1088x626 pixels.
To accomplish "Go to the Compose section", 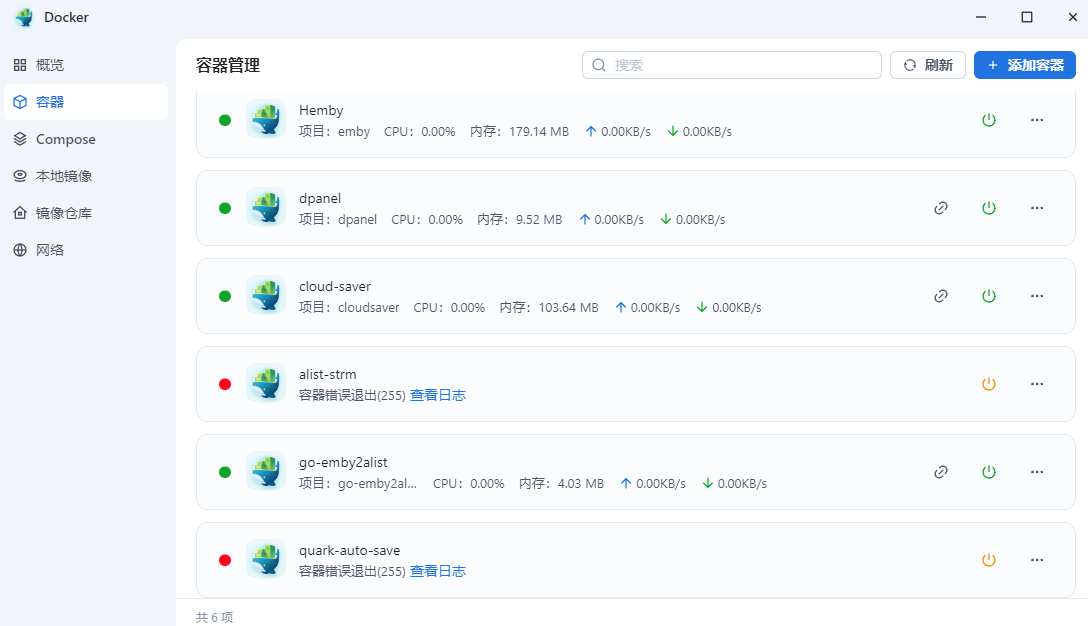I will coord(86,139).
